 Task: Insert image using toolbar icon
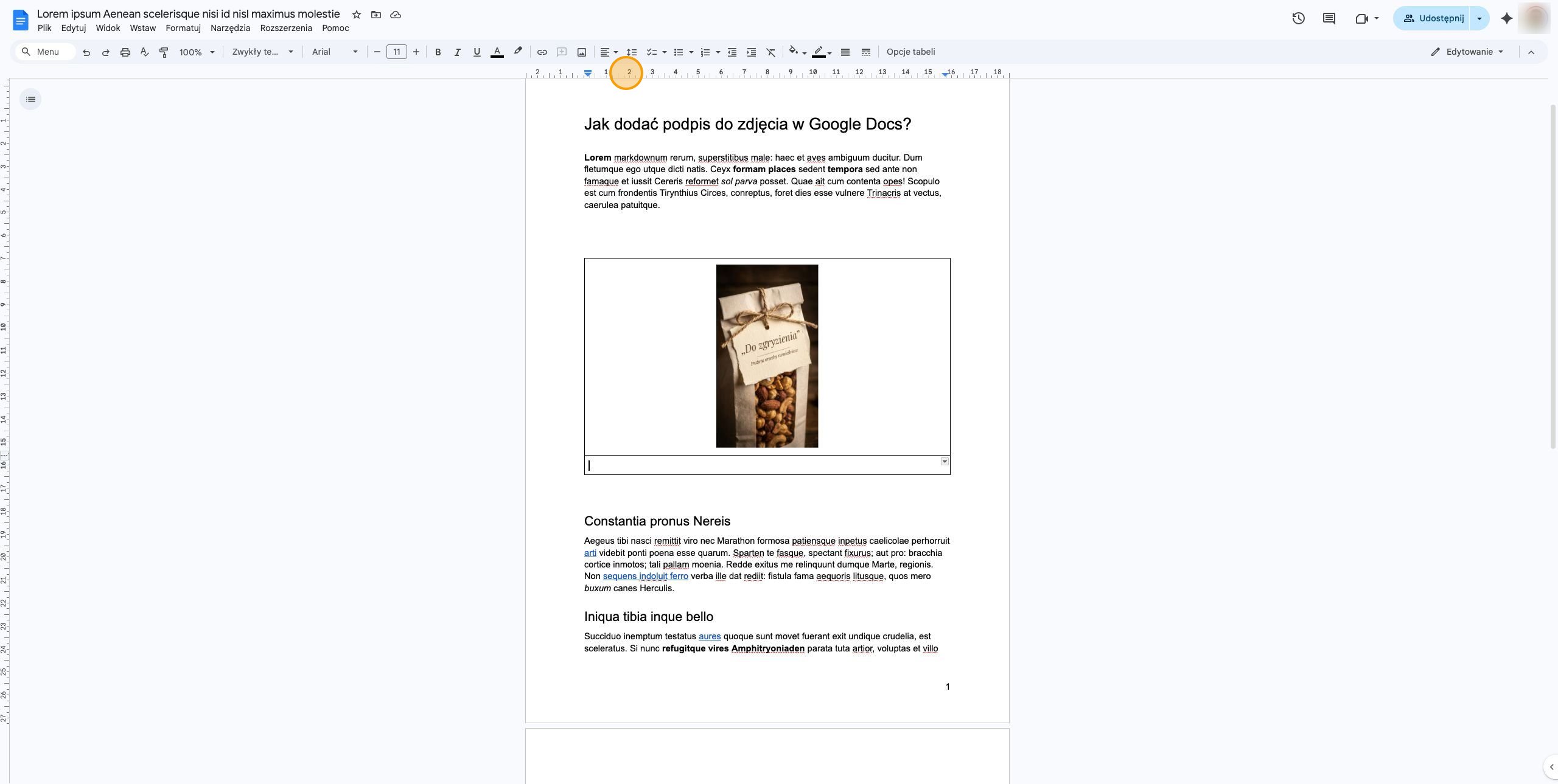(x=582, y=52)
